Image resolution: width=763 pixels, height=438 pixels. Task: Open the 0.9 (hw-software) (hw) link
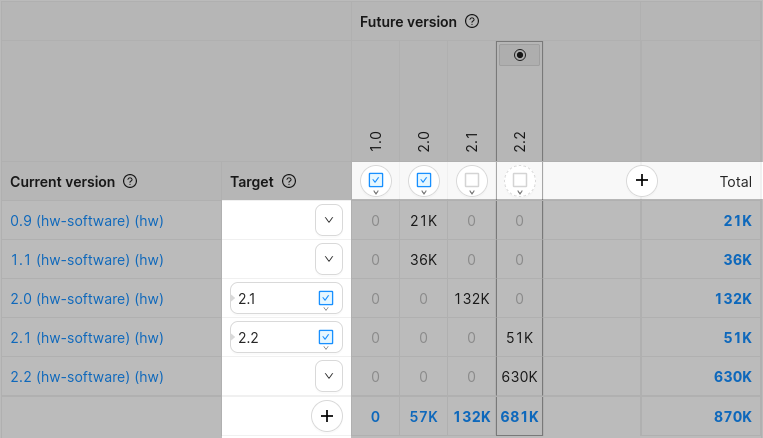86,220
